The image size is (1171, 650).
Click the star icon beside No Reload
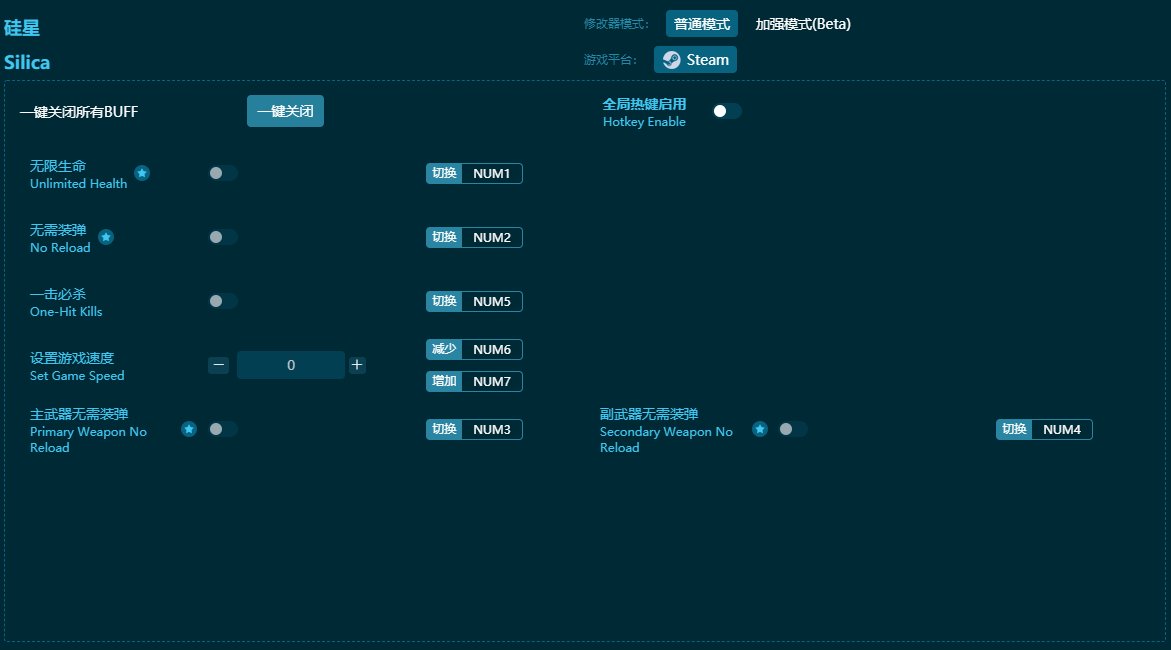pyautogui.click(x=106, y=237)
